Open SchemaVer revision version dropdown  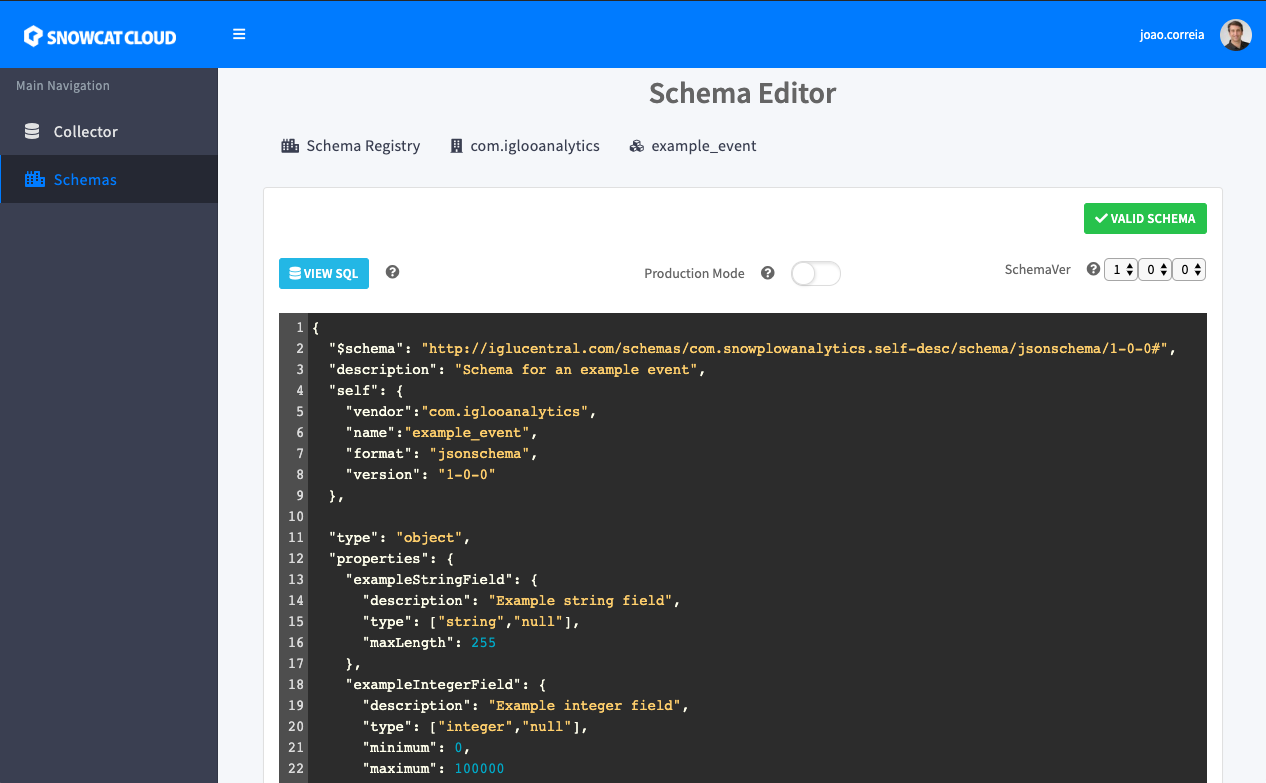pyautogui.click(x=1154, y=269)
